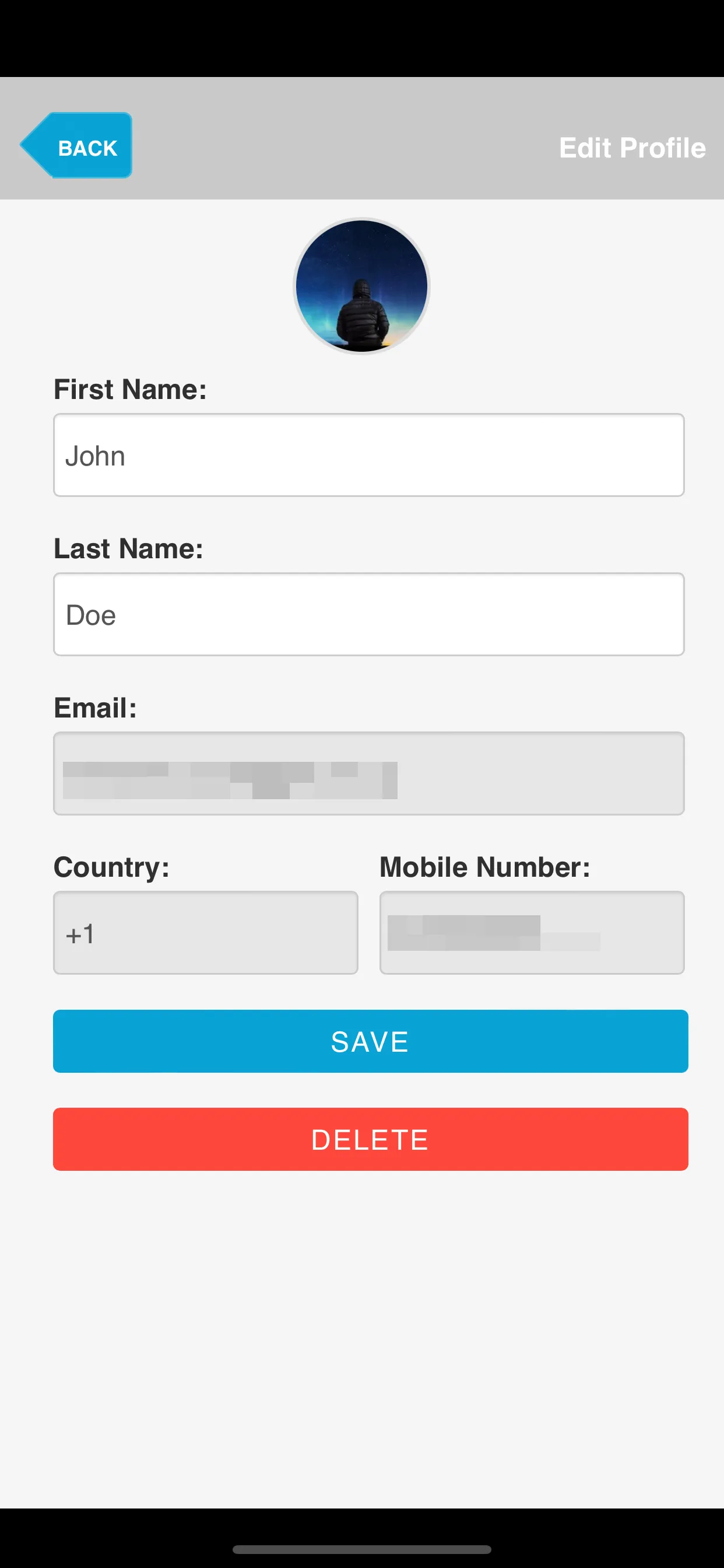Click the Mobile Number field

[531, 933]
